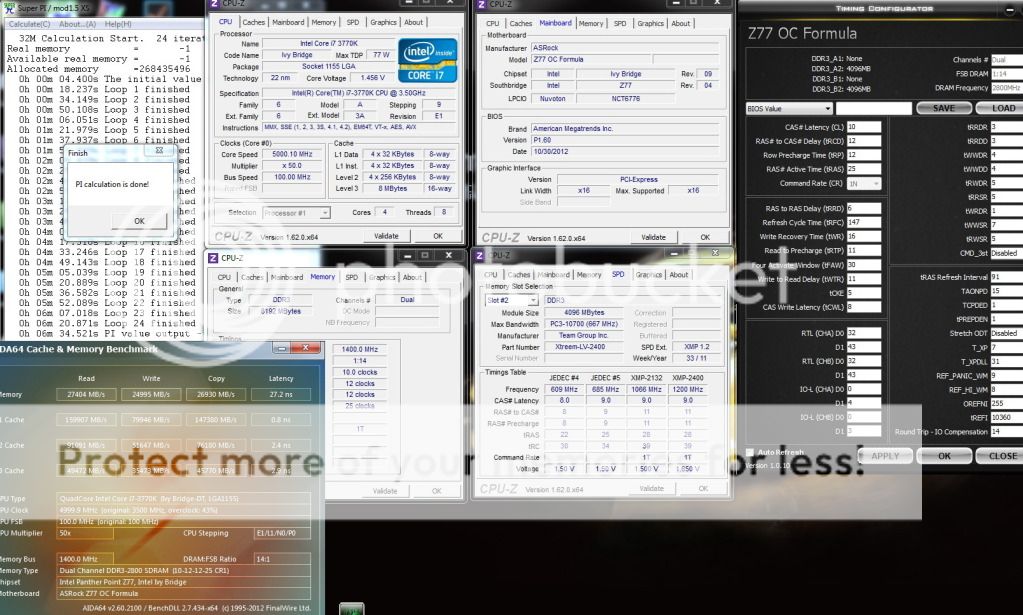1023x615 pixels.
Task: Open the Command Rate (CR) dropdown
Action: 864,183
